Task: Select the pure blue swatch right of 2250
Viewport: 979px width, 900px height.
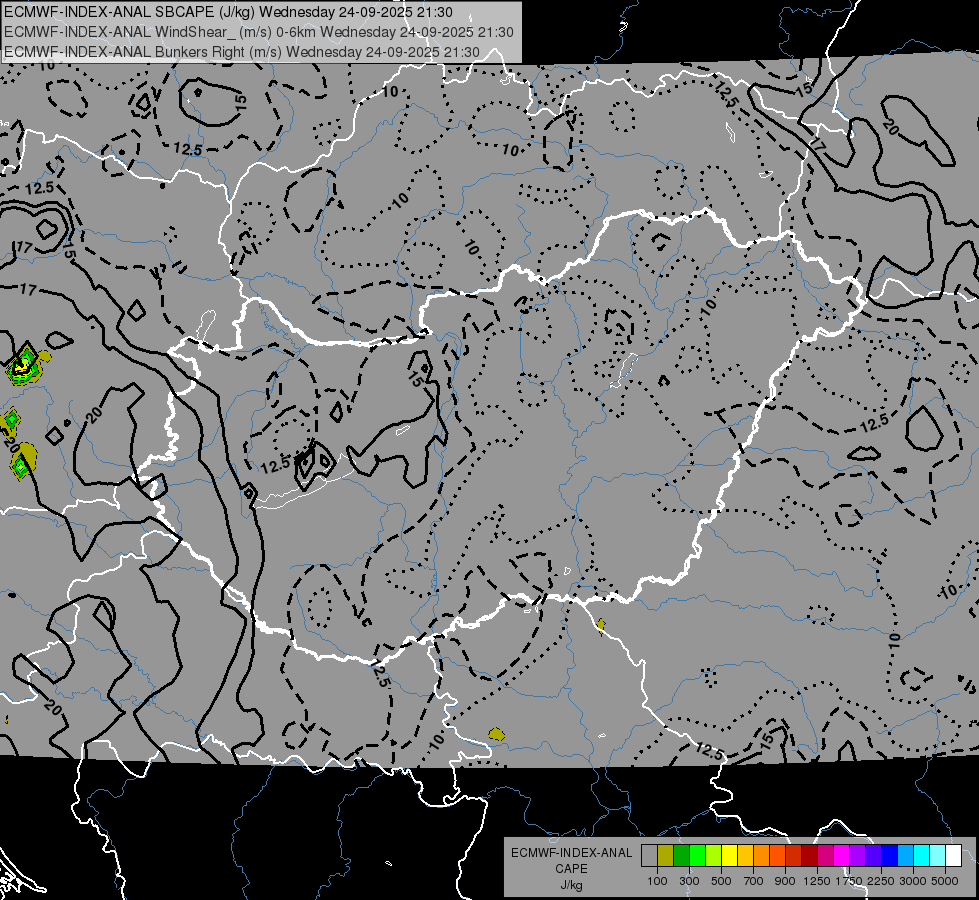Action: [890, 856]
